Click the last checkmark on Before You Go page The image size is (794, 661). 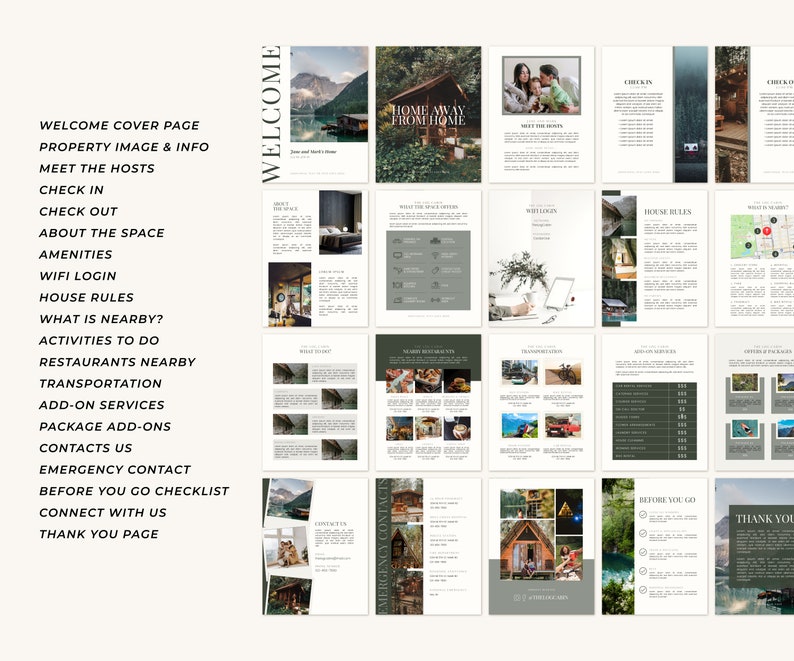[x=643, y=590]
